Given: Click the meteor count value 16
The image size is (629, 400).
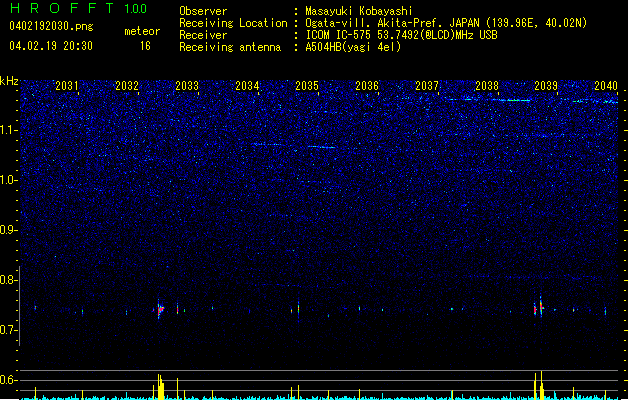Looking at the screenshot, I should click(x=145, y=46).
